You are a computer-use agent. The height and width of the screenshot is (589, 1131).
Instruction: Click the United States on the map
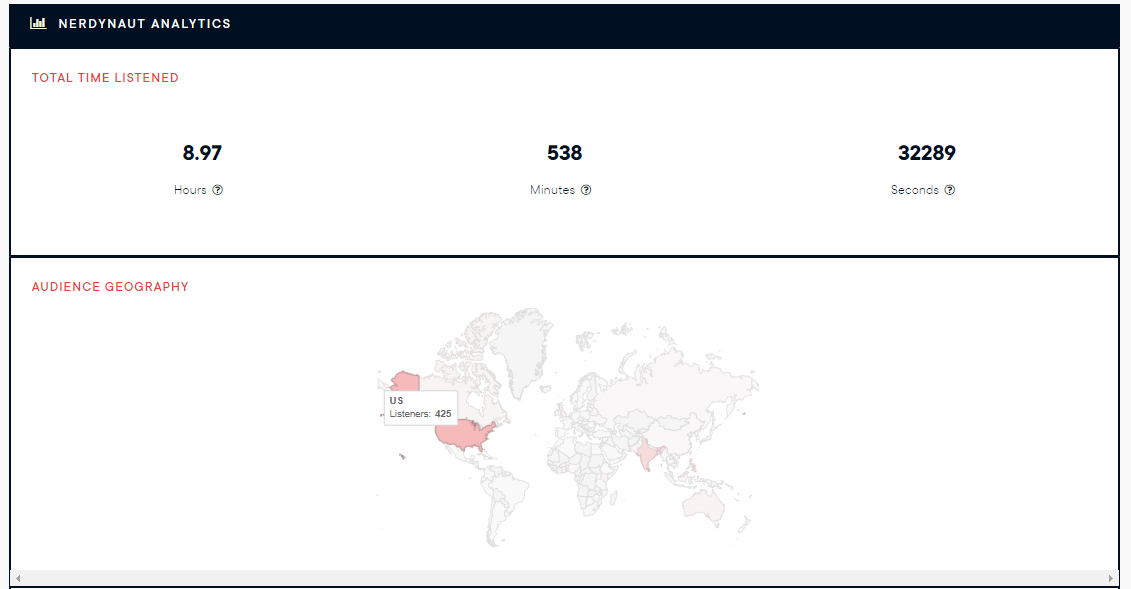[x=465, y=435]
